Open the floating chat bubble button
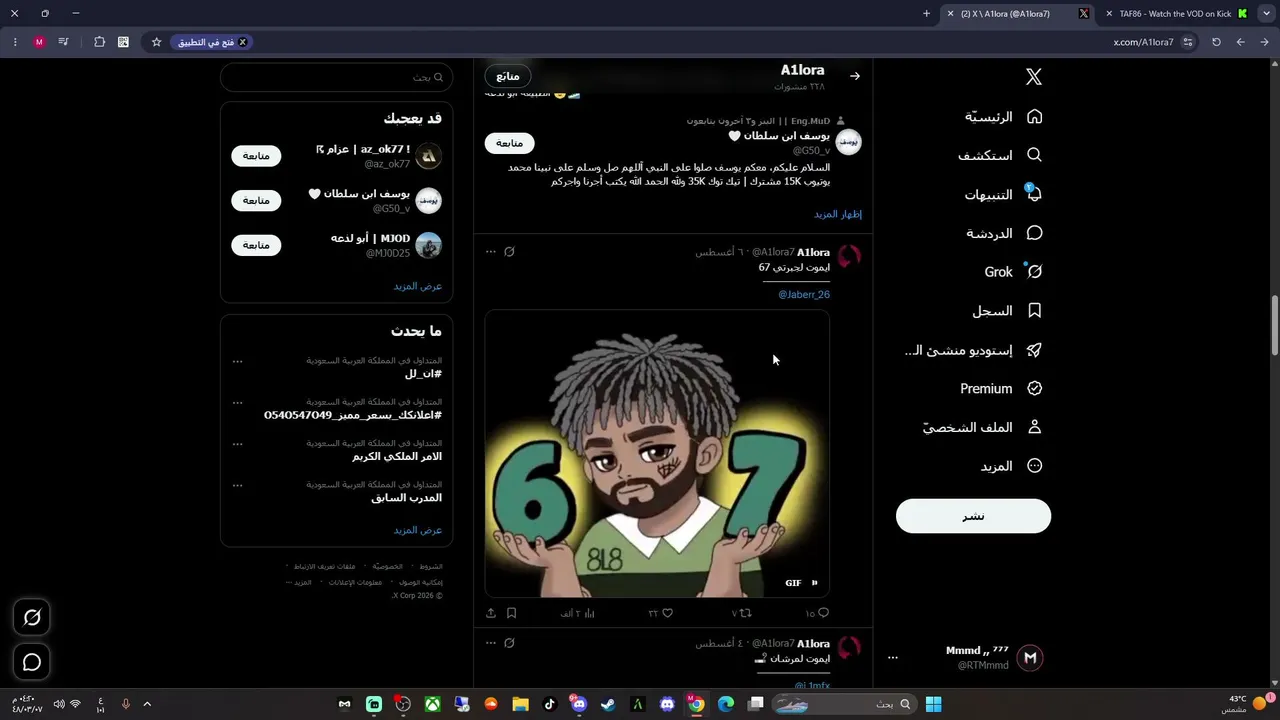Viewport: 1280px width, 720px height. 32,662
